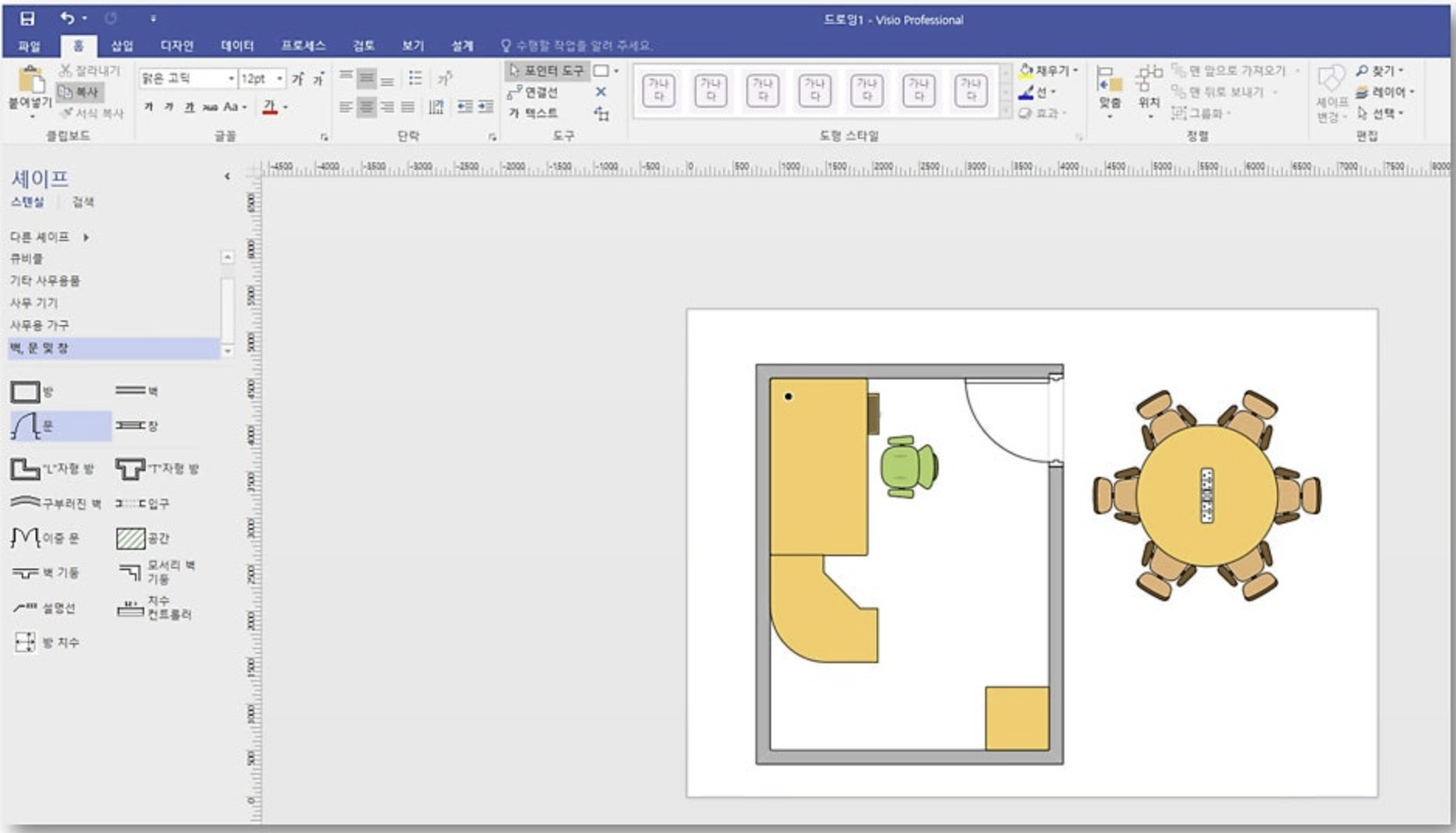The width and height of the screenshot is (1456, 833).
Task: Open the Find (찾기) dropdown
Action: click(x=1380, y=71)
